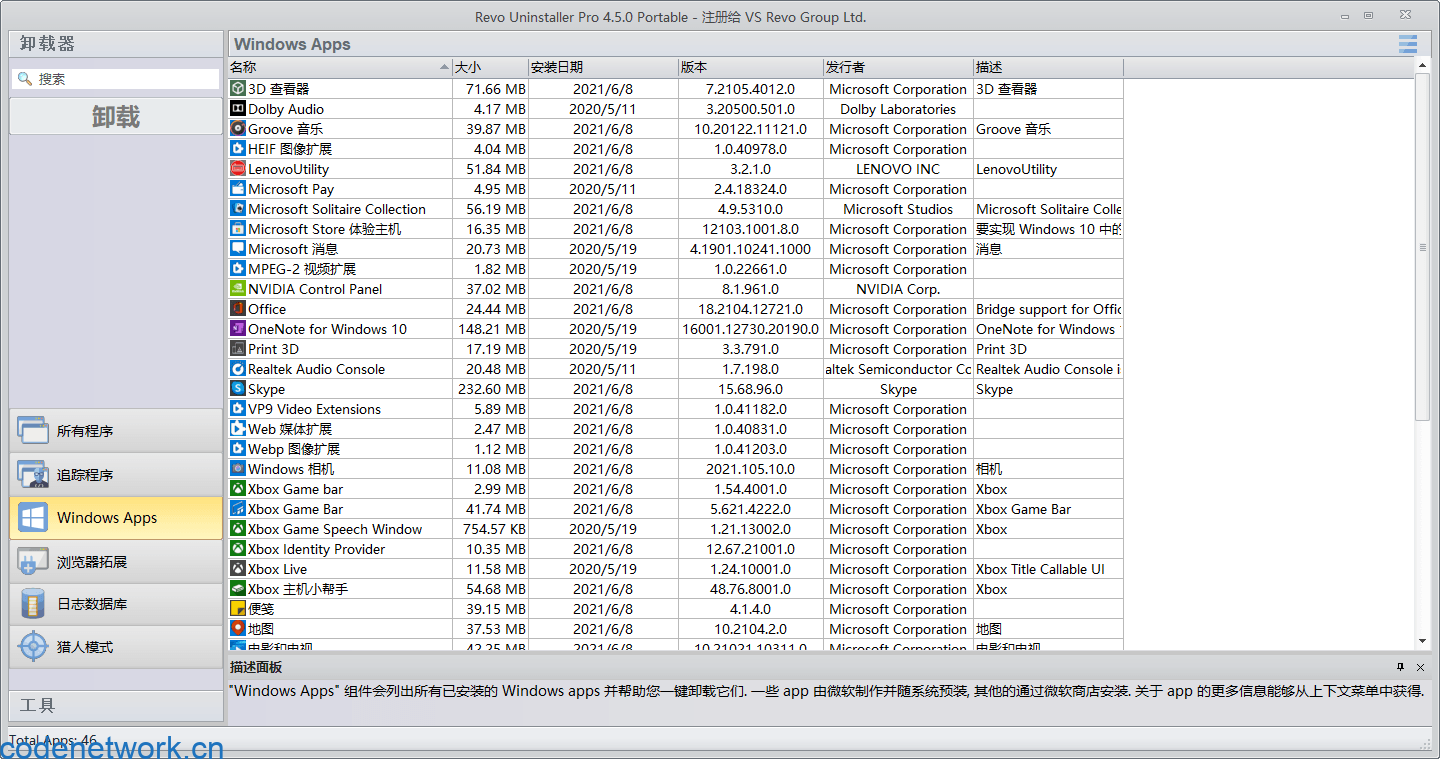Image resolution: width=1440 pixels, height=759 pixels.
Task: Sort list by 安装日期 column
Action: click(603, 67)
